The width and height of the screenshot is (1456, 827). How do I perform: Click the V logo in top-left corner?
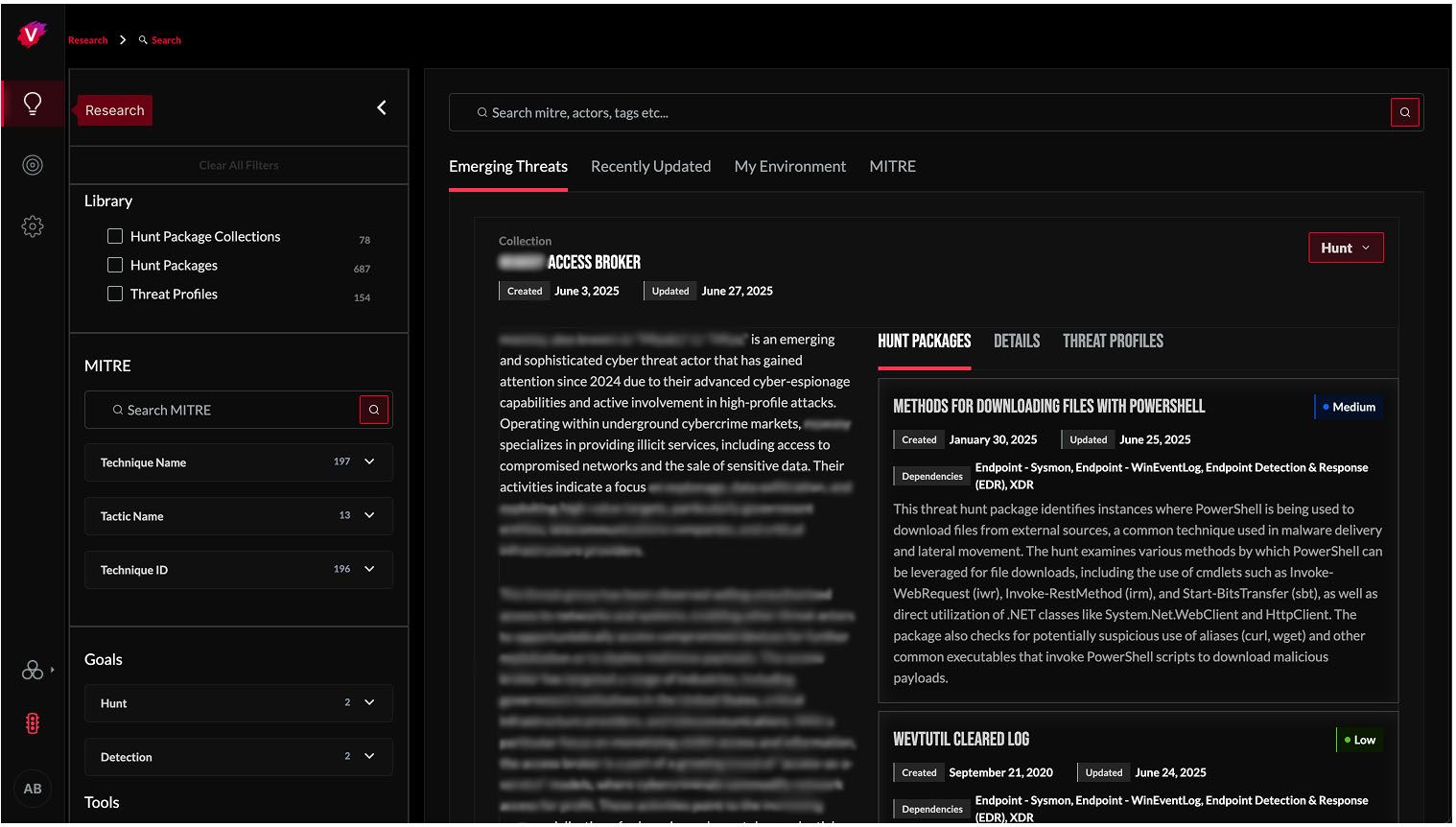[32, 35]
